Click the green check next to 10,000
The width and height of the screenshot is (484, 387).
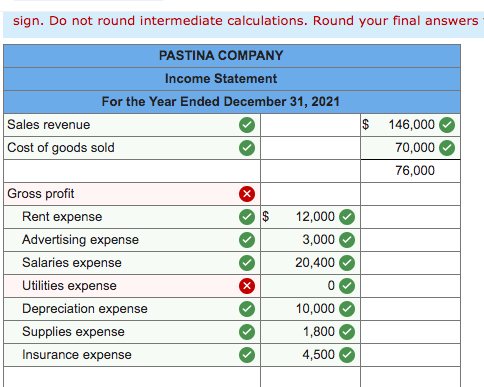tap(347, 309)
